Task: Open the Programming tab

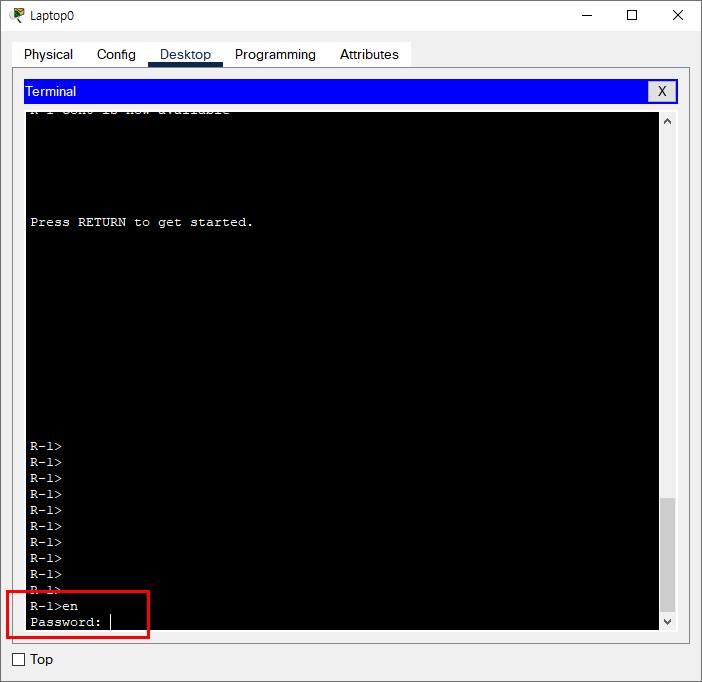Action: pos(275,55)
